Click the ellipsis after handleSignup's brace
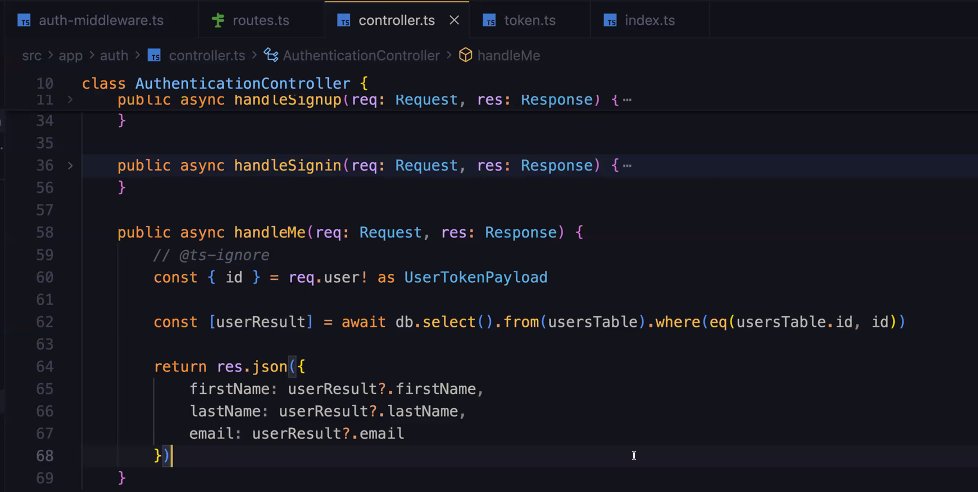 [627, 100]
